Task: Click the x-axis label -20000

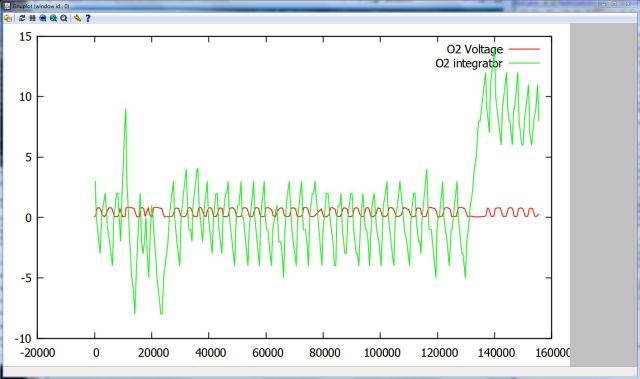Action: [38, 353]
